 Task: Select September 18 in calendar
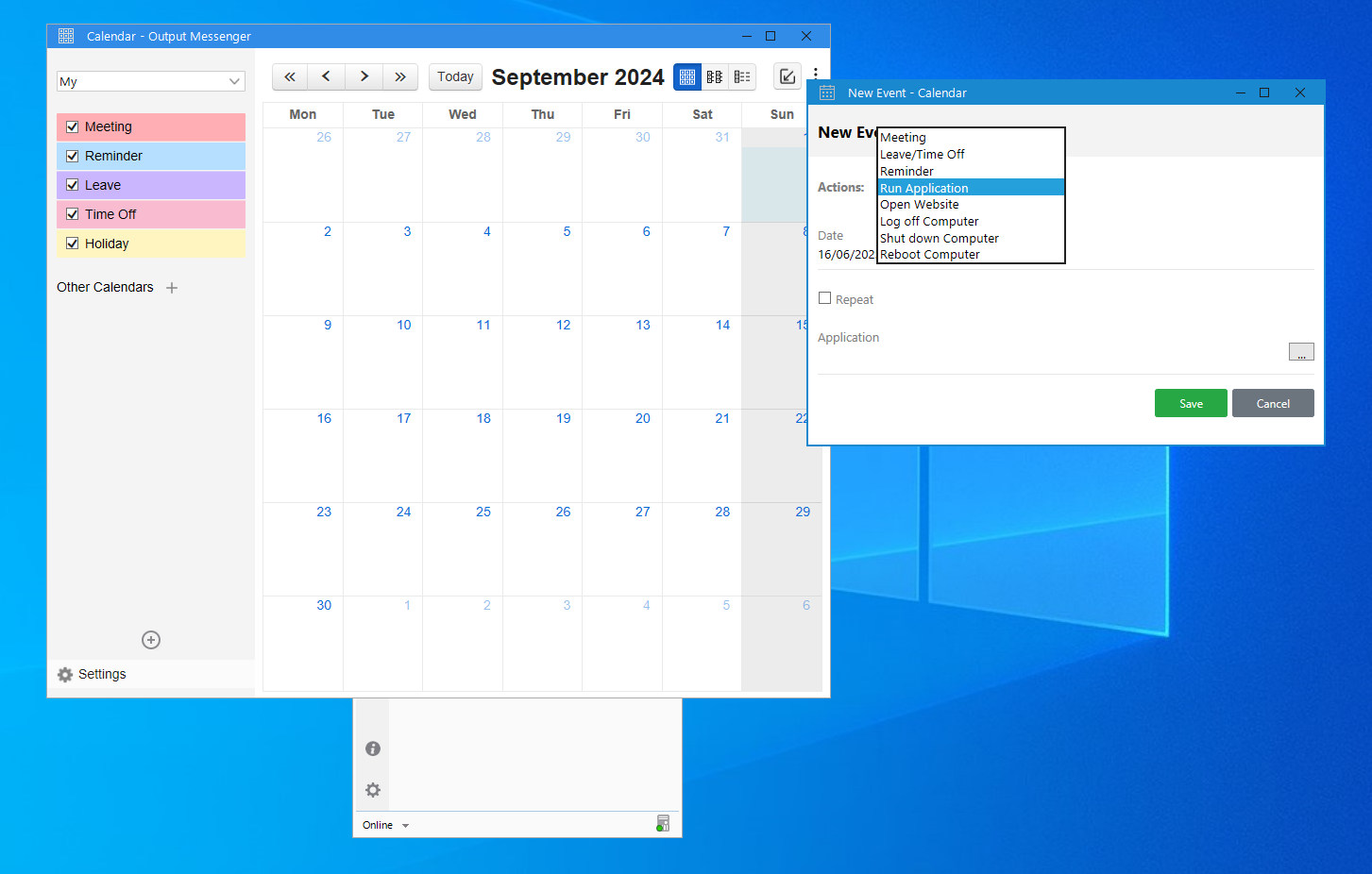pos(483,418)
